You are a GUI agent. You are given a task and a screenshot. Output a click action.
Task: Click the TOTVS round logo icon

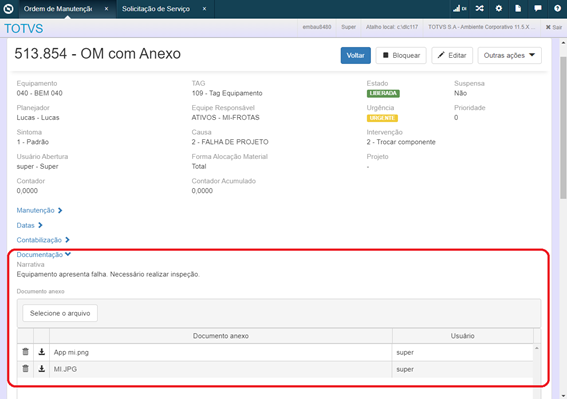tap(8, 9)
